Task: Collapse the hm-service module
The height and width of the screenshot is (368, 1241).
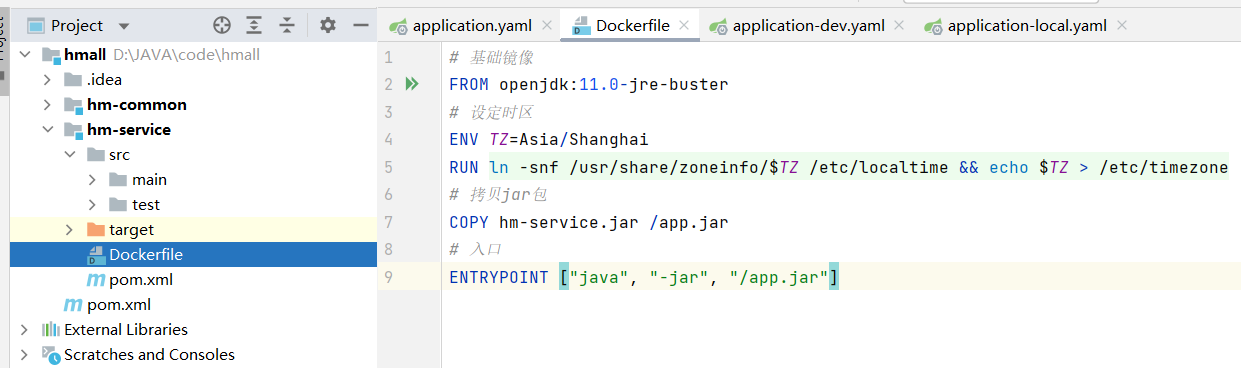Action: pyautogui.click(x=46, y=130)
